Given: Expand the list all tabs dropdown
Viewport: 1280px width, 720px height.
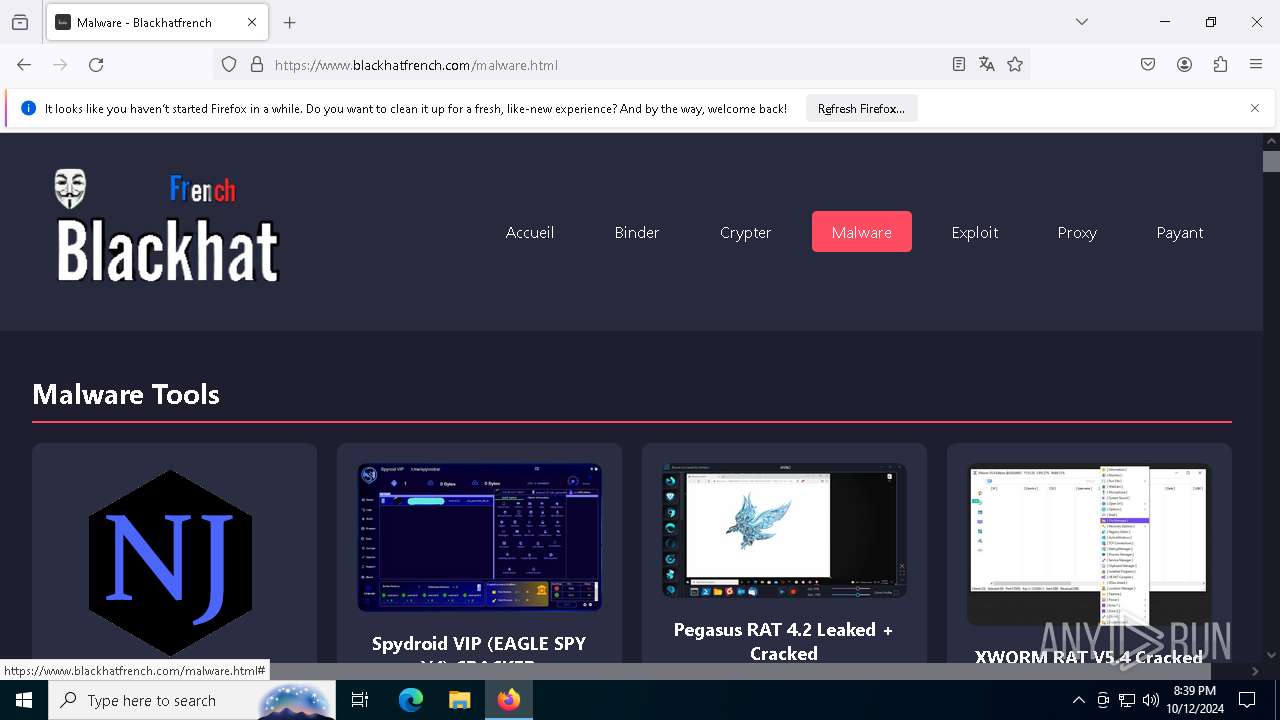Looking at the screenshot, I should [x=1082, y=22].
